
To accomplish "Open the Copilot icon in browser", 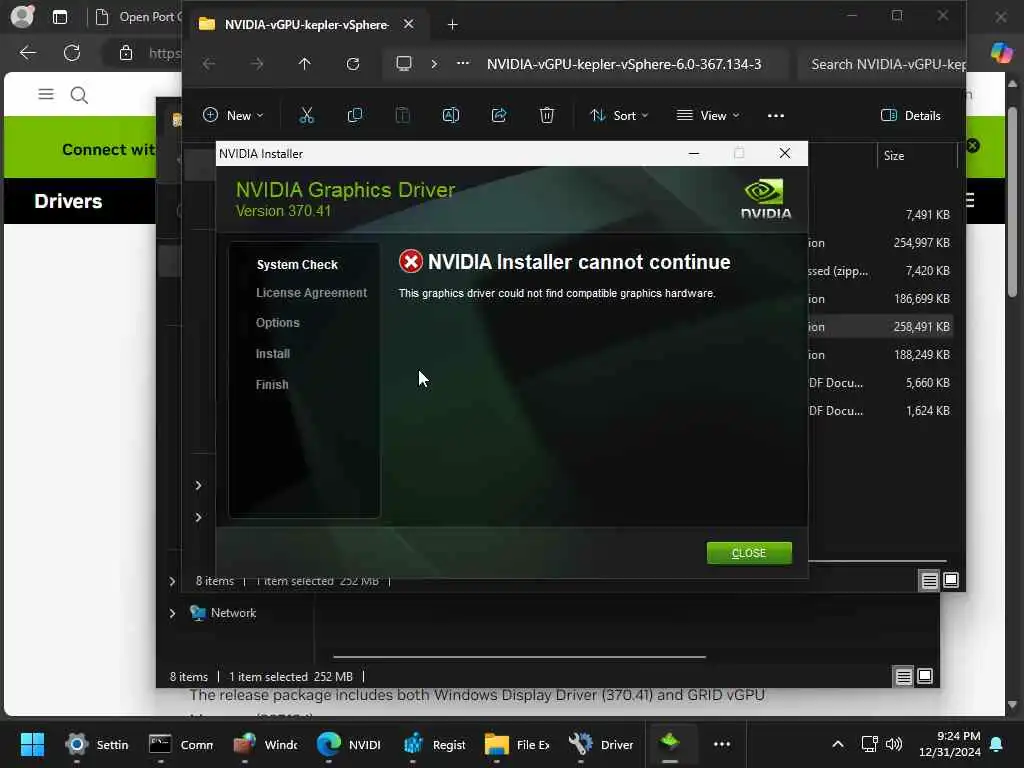I will coord(1001,52).
